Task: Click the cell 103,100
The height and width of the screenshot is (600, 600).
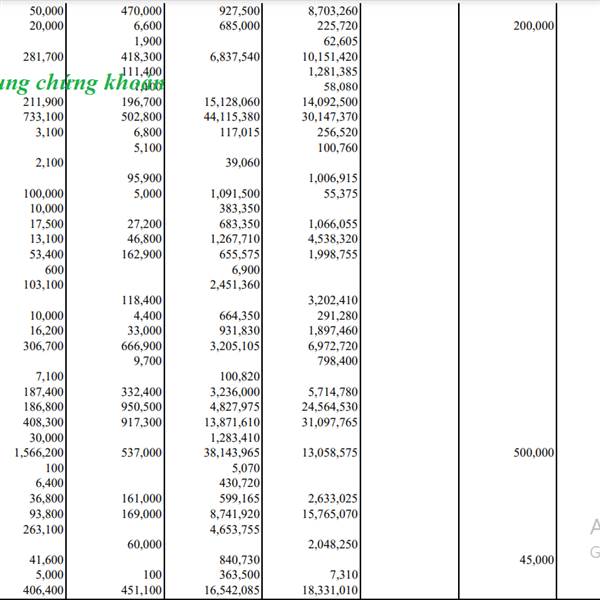Action: 43,285
